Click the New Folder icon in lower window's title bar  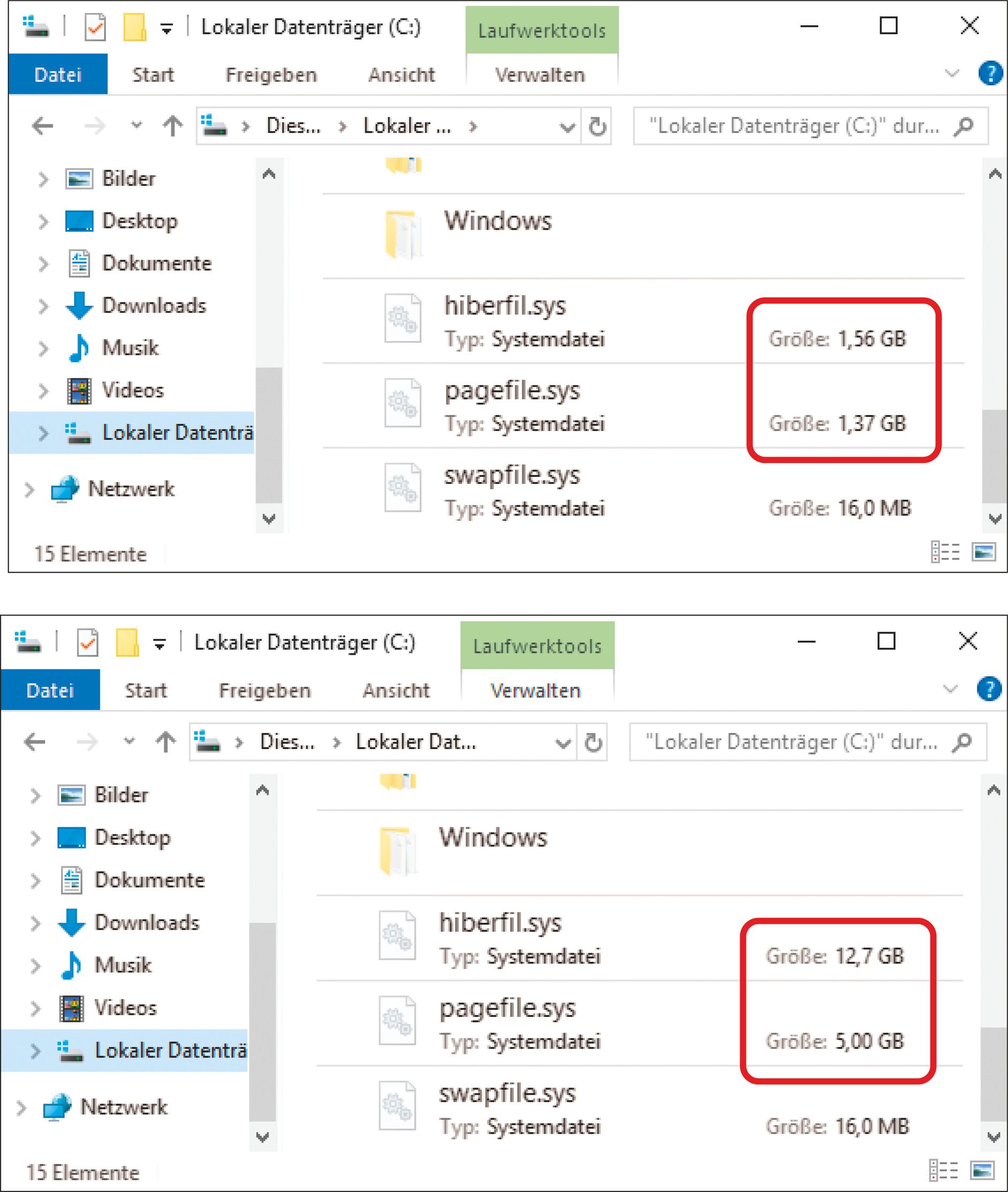[x=127, y=643]
